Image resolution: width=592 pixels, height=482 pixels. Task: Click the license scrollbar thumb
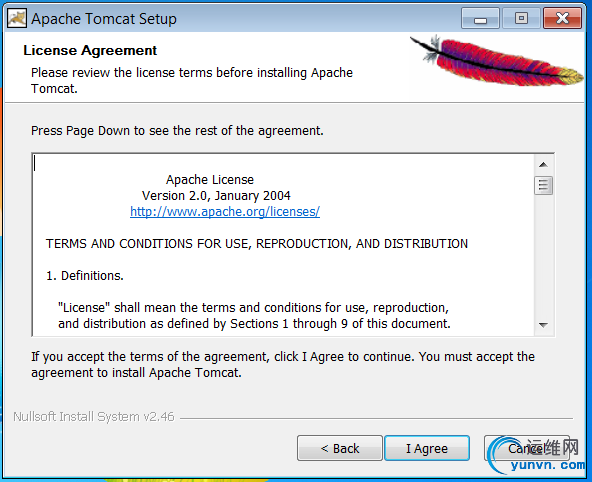click(543, 186)
